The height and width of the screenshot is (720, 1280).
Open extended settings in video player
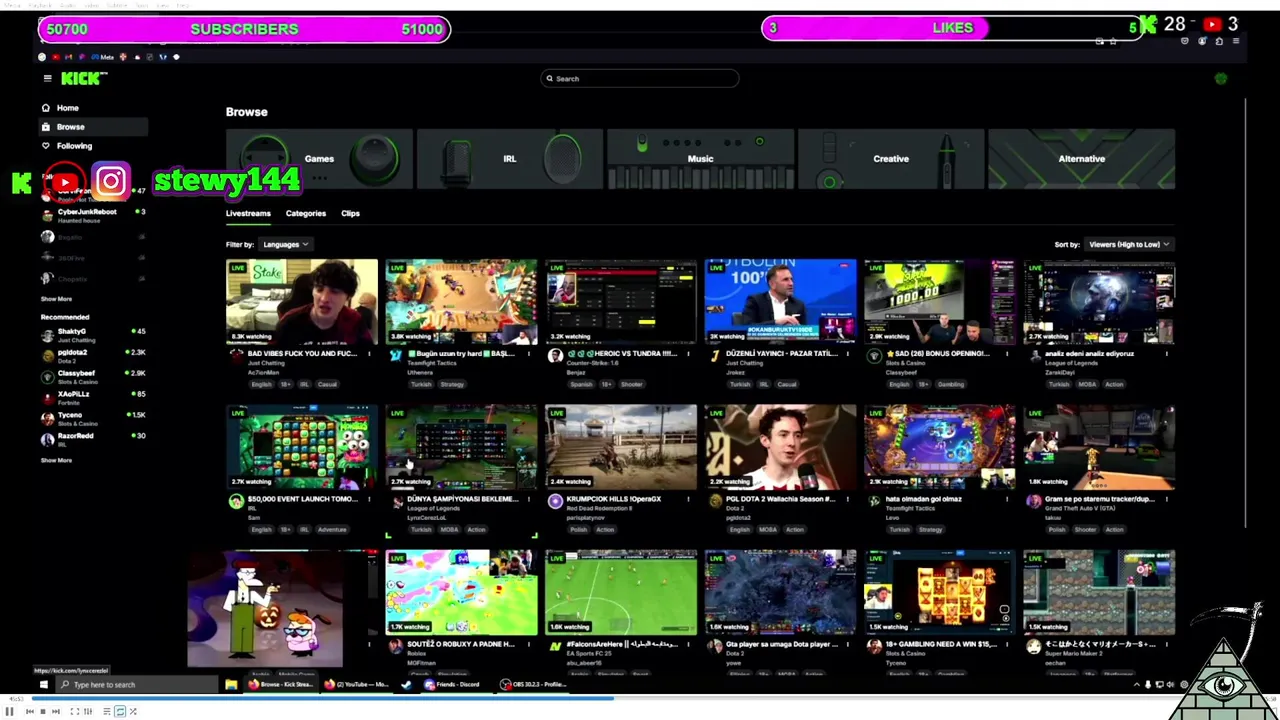(88, 711)
